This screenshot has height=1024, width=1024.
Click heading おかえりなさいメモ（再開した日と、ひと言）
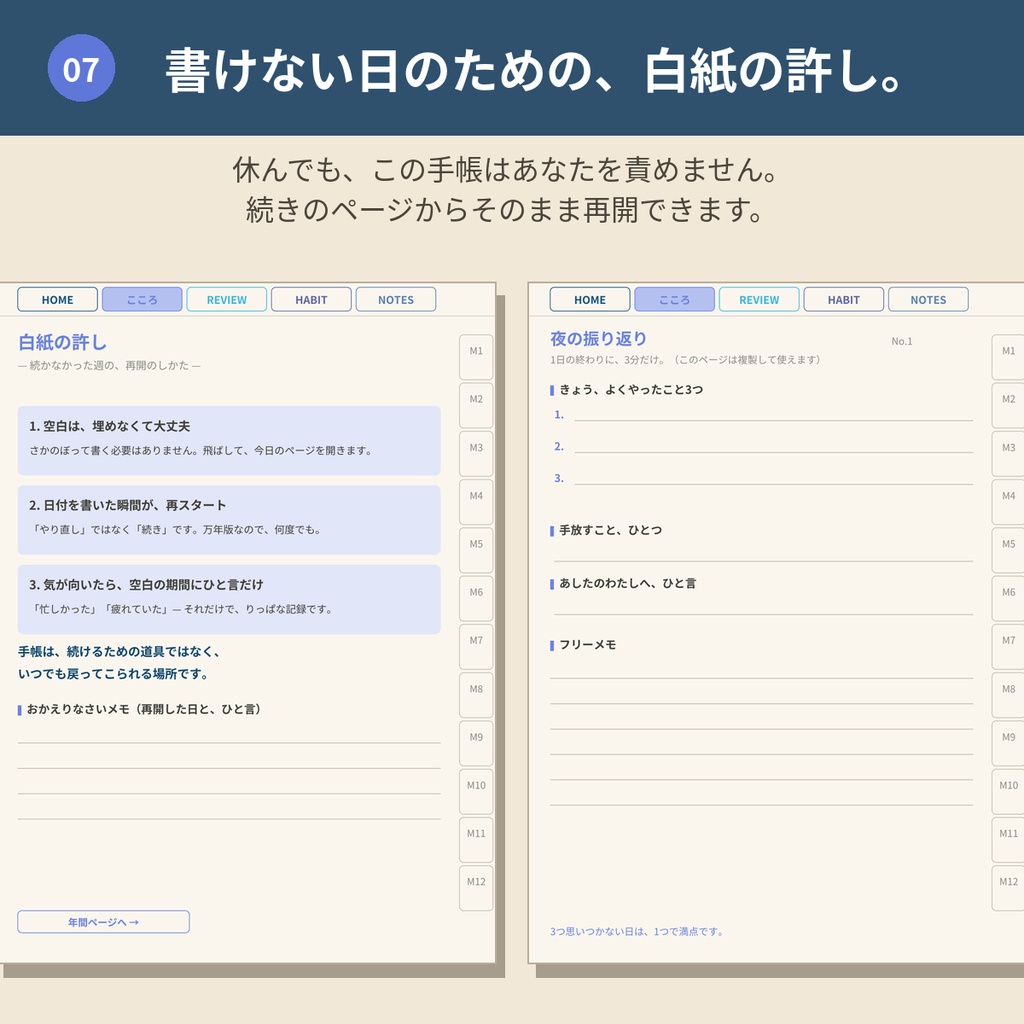click(x=144, y=709)
